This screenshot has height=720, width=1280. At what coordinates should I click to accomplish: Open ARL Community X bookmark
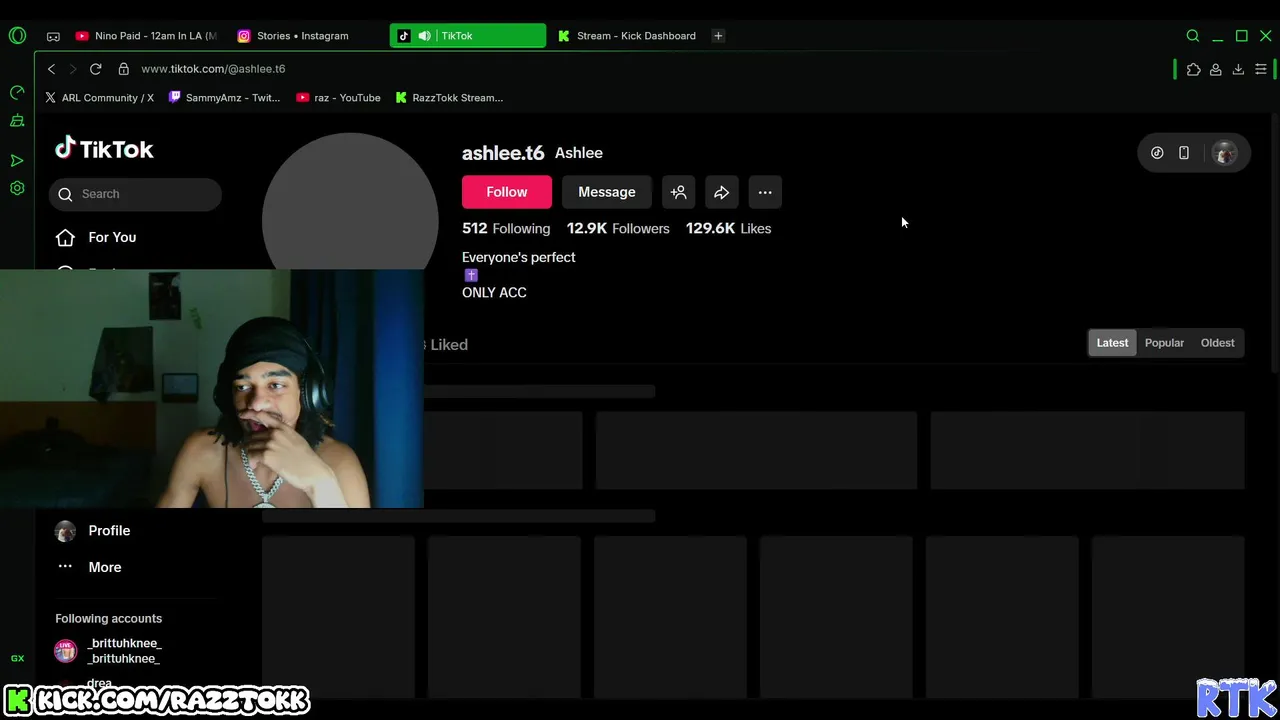pos(99,98)
